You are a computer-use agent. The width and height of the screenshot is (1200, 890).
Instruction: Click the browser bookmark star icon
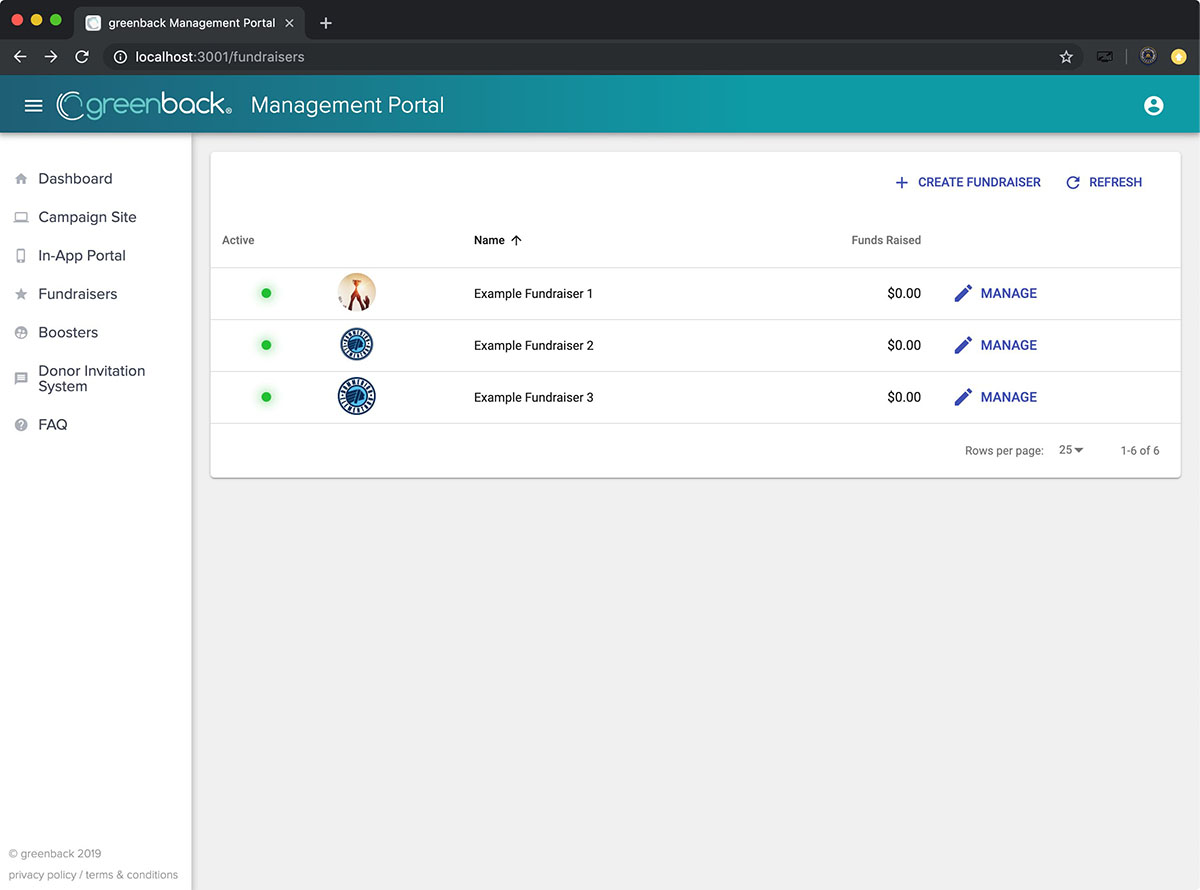point(1066,57)
